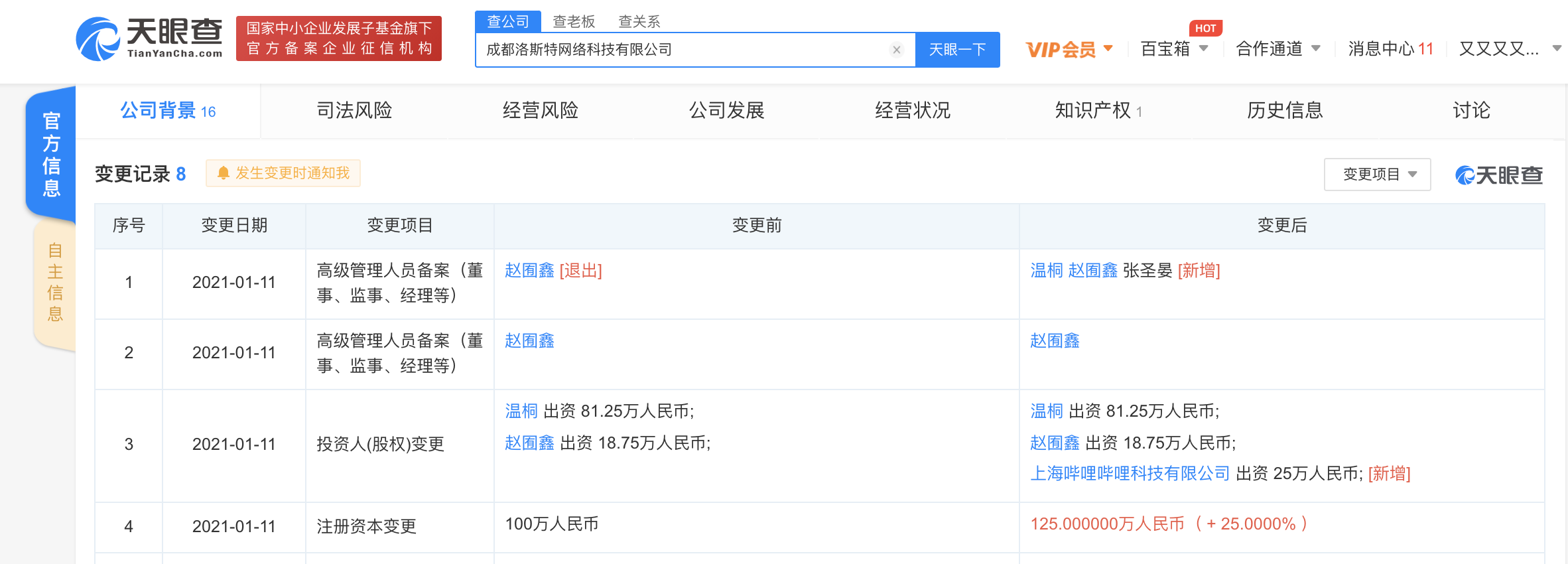Expand the 百宝箱 menu

pos(1174,48)
